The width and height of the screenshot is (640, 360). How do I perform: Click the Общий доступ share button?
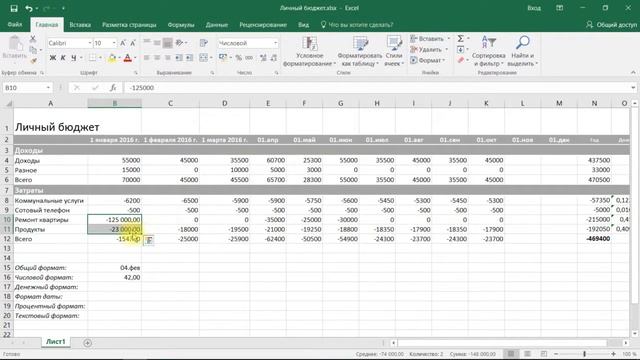pos(611,24)
